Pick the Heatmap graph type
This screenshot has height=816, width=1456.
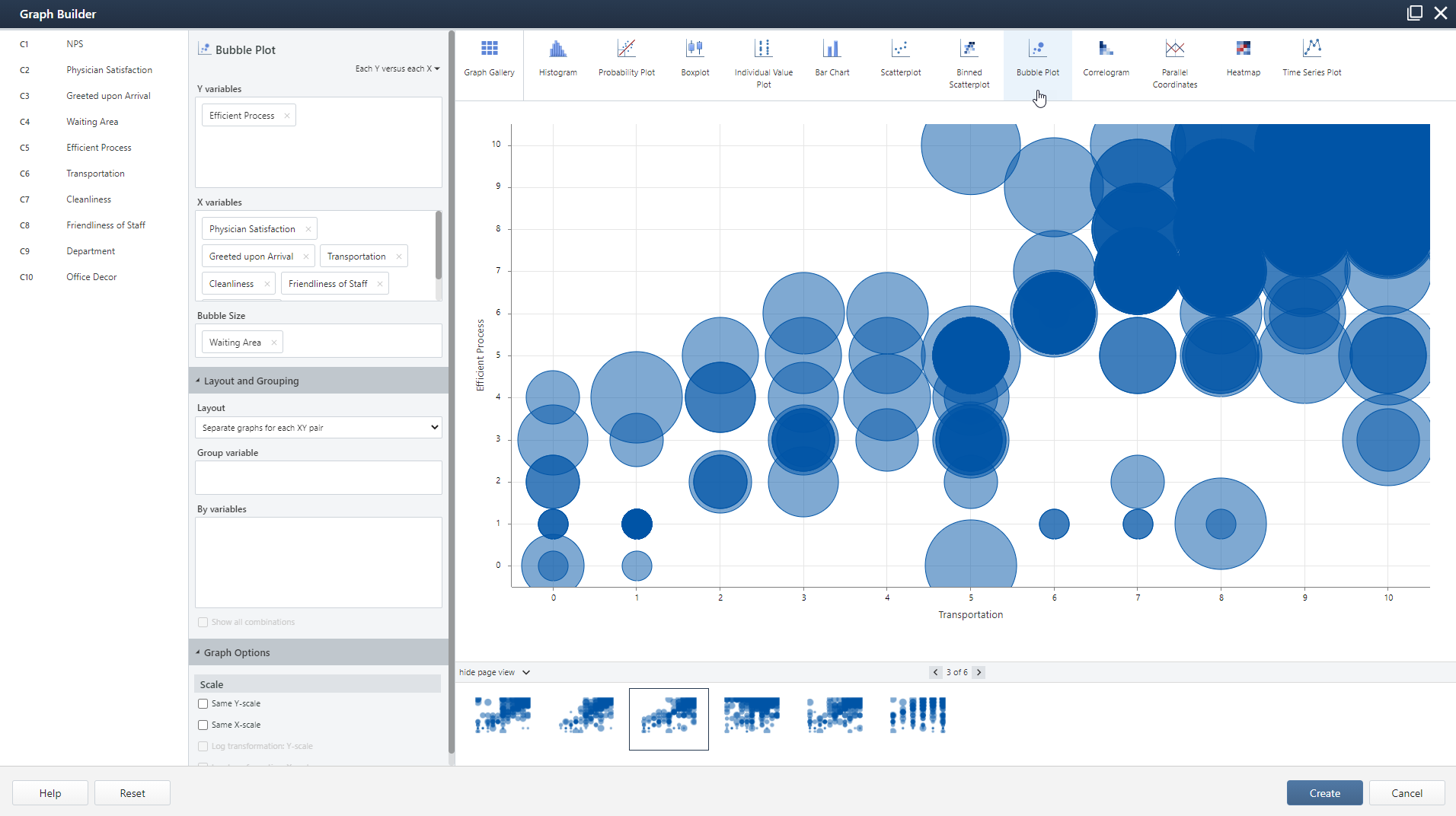point(1243,59)
